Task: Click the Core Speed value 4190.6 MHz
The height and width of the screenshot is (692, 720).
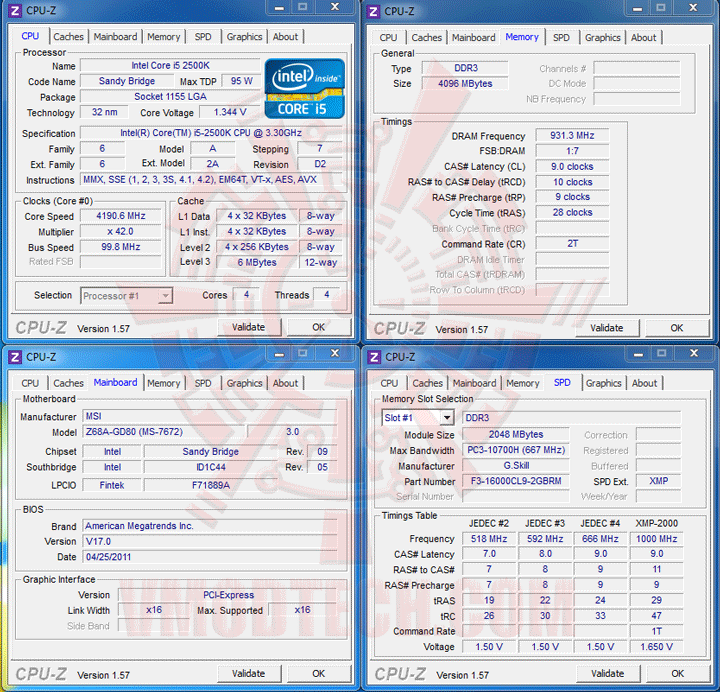Action: (x=121, y=216)
